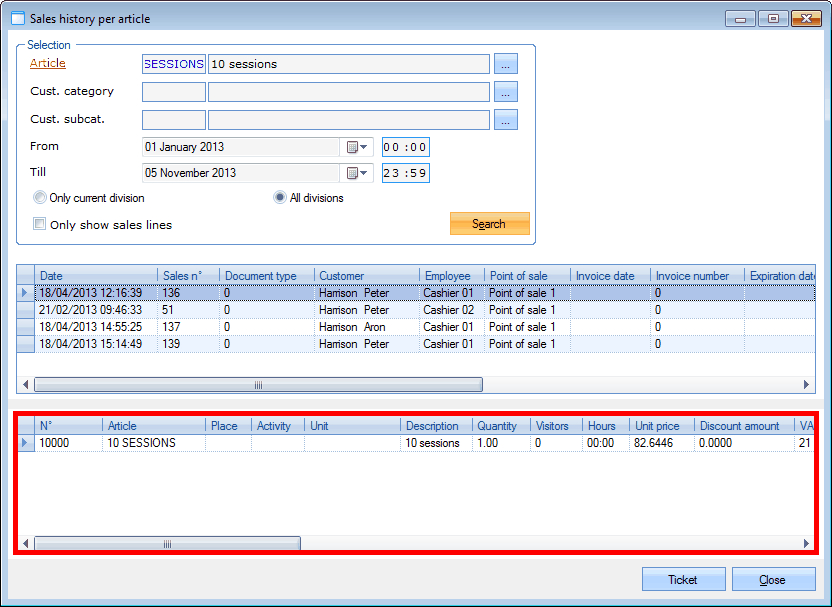Click the browse button for Cust. category
This screenshot has width=832, height=607.
tap(507, 92)
